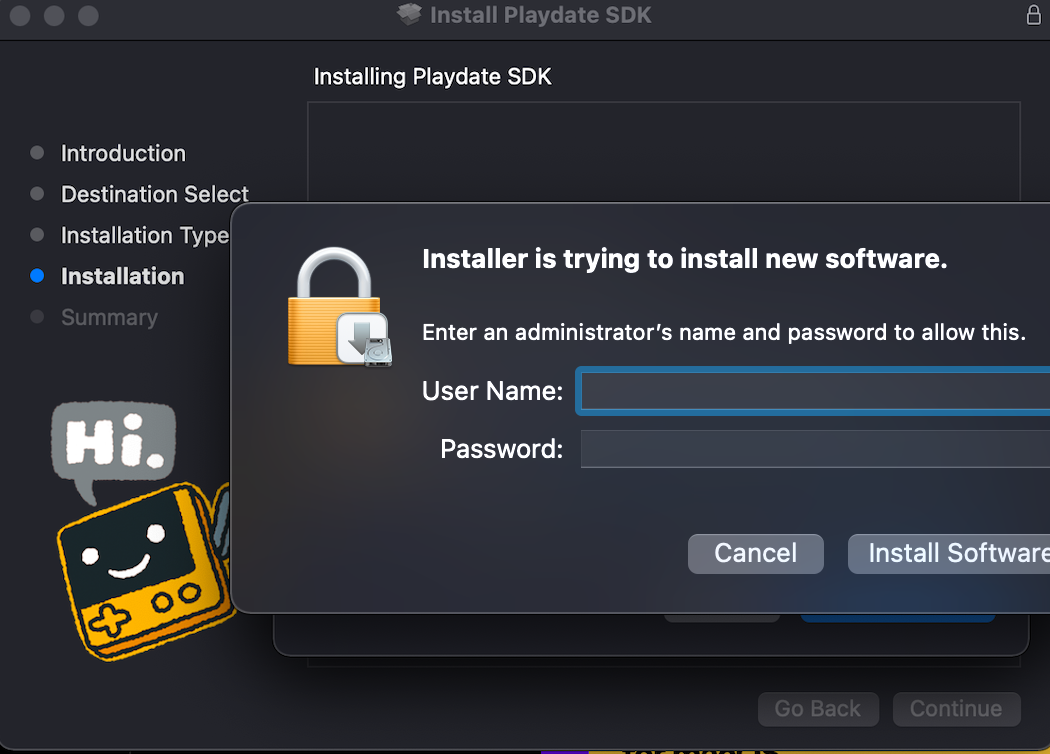1050x754 pixels.
Task: Click the red close window button
Action: coord(20,15)
